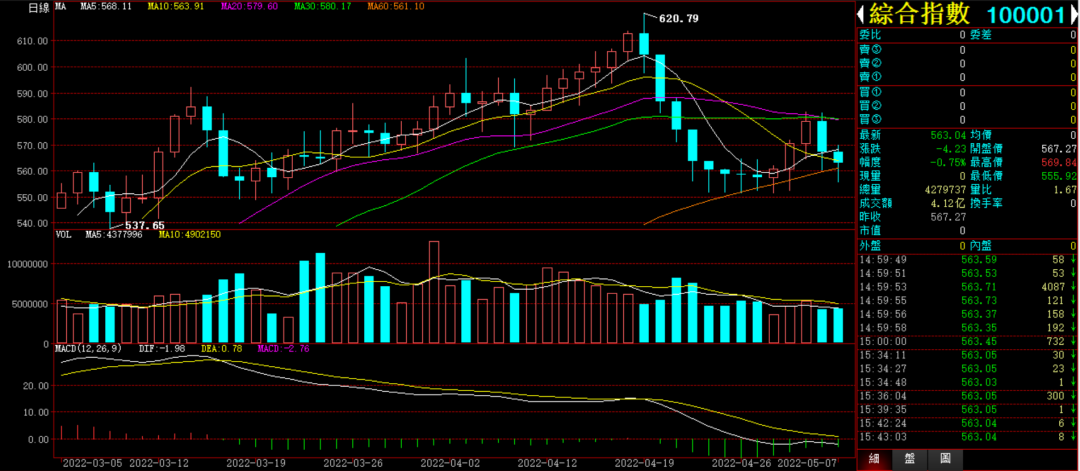Switch to the 圖 tab

(x=945, y=458)
